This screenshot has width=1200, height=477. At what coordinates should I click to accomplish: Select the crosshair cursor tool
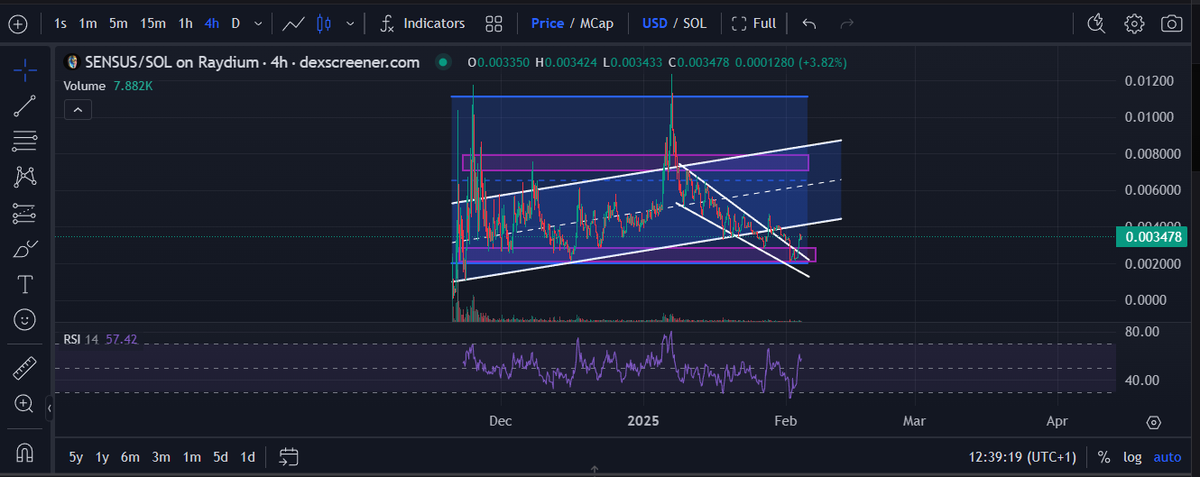pos(25,70)
